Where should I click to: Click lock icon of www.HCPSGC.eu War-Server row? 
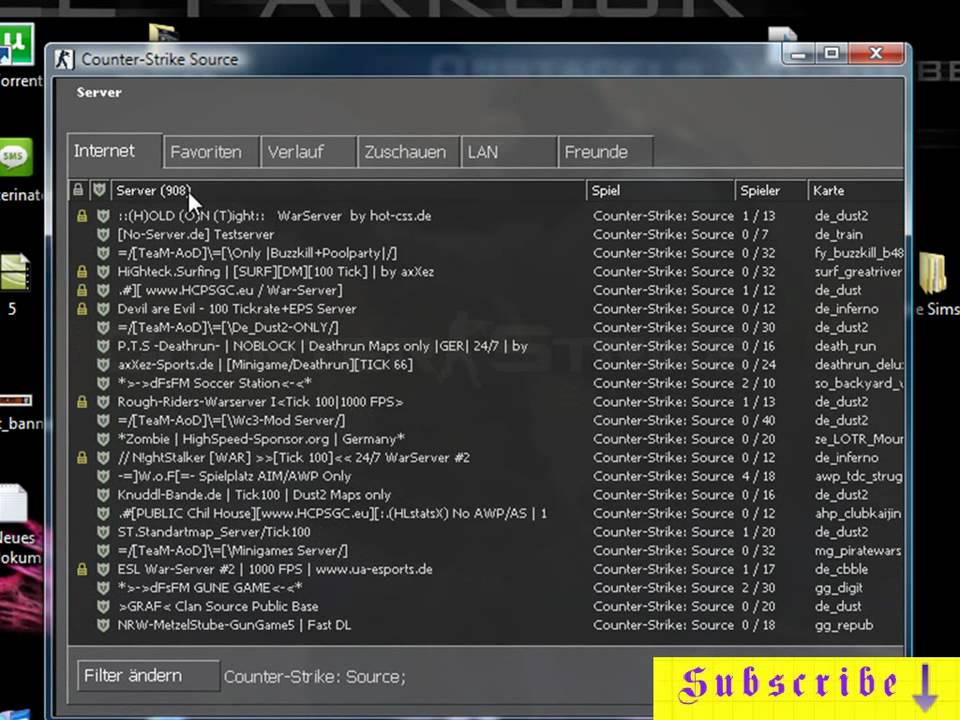[81, 290]
